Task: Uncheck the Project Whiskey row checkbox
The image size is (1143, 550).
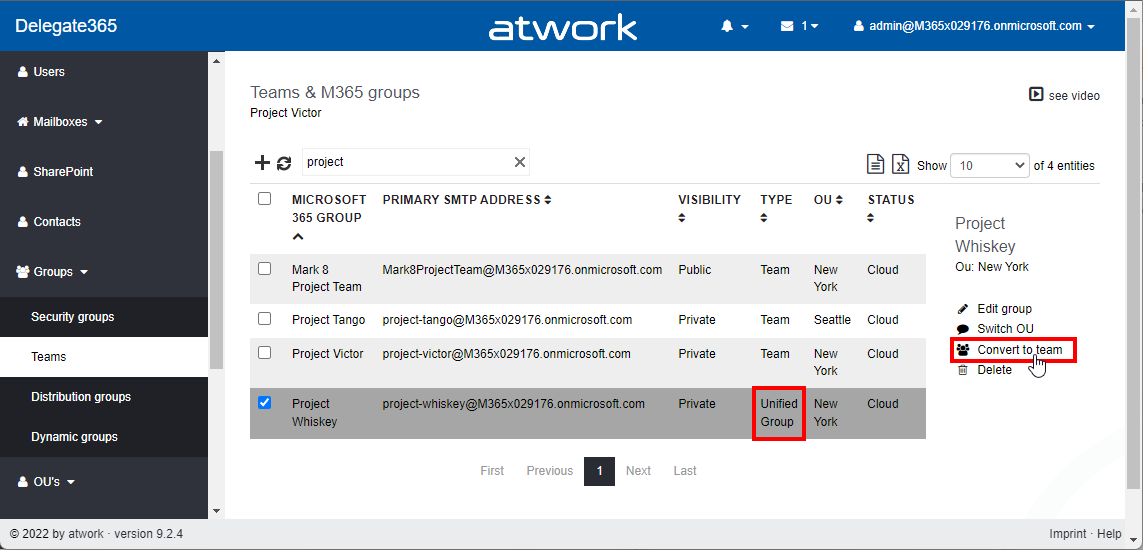Action: 265,403
